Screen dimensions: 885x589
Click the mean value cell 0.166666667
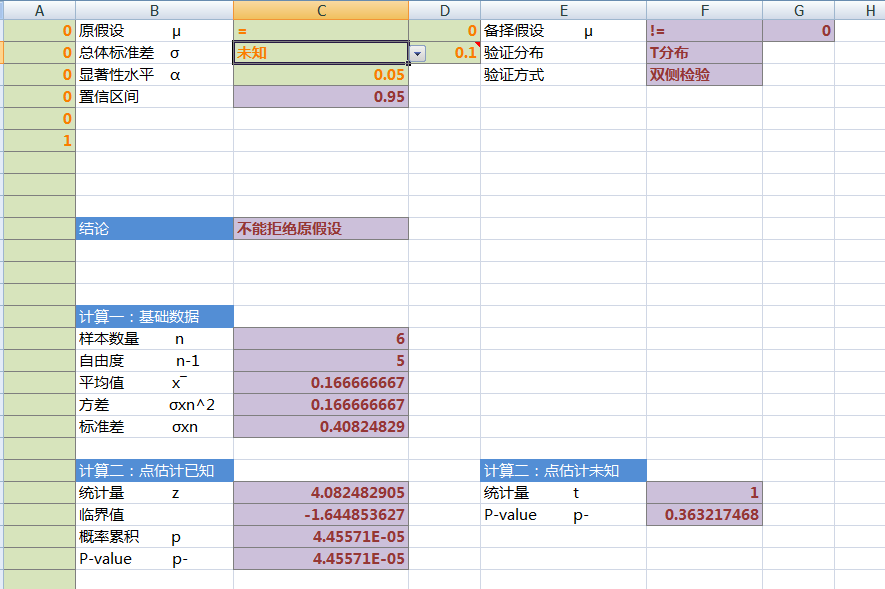point(320,382)
